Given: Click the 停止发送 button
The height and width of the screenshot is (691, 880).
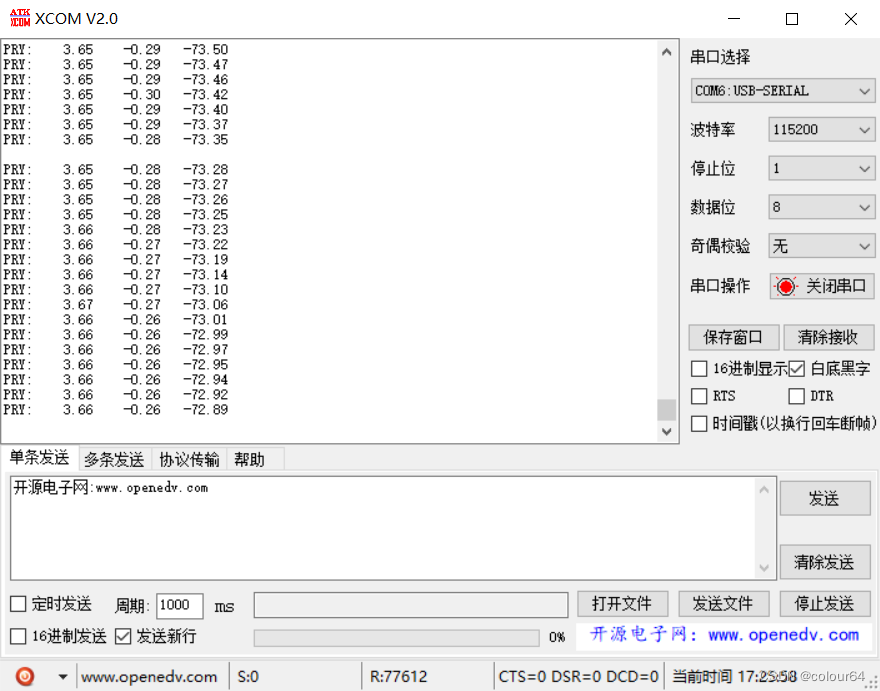Looking at the screenshot, I should tap(824, 604).
